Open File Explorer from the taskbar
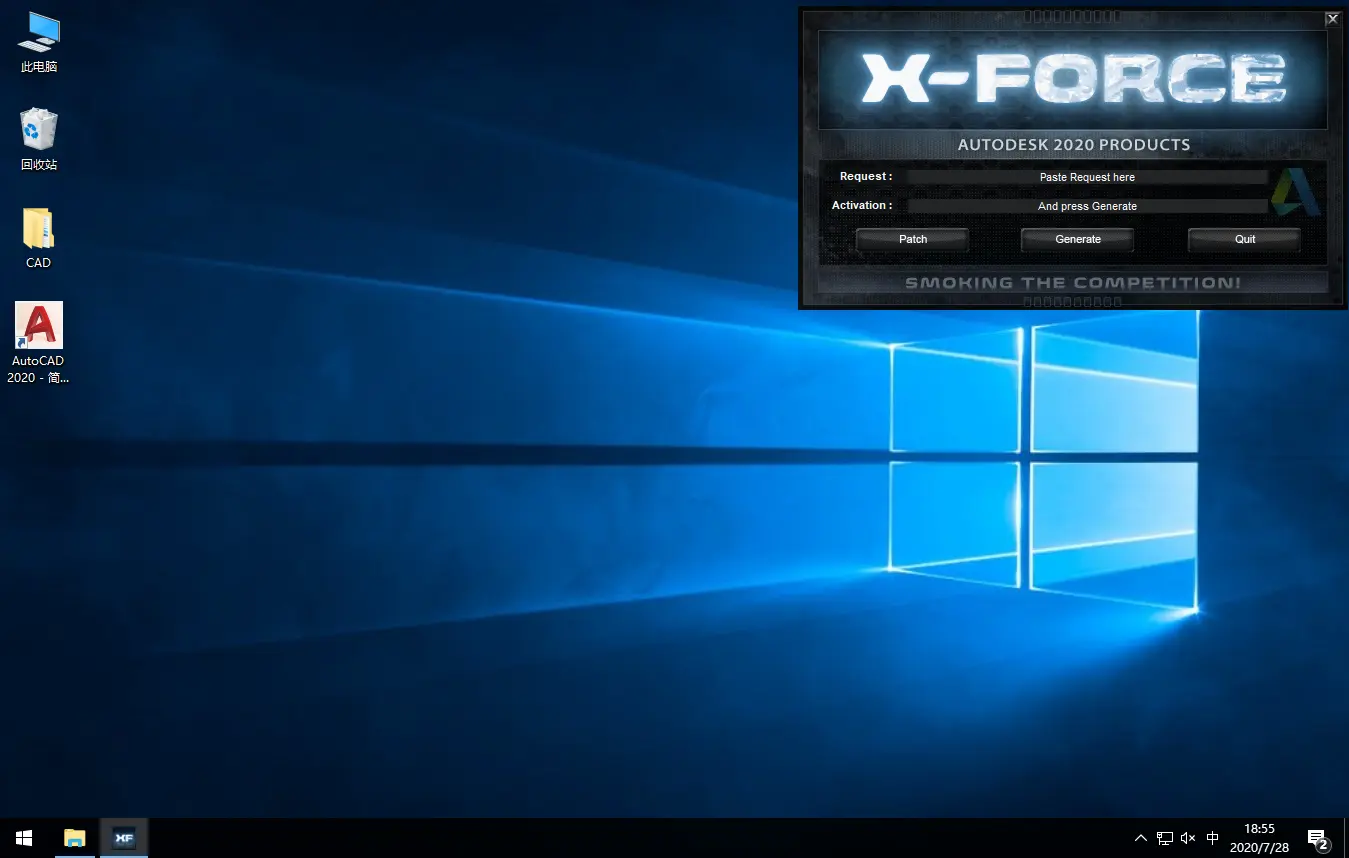 point(75,838)
